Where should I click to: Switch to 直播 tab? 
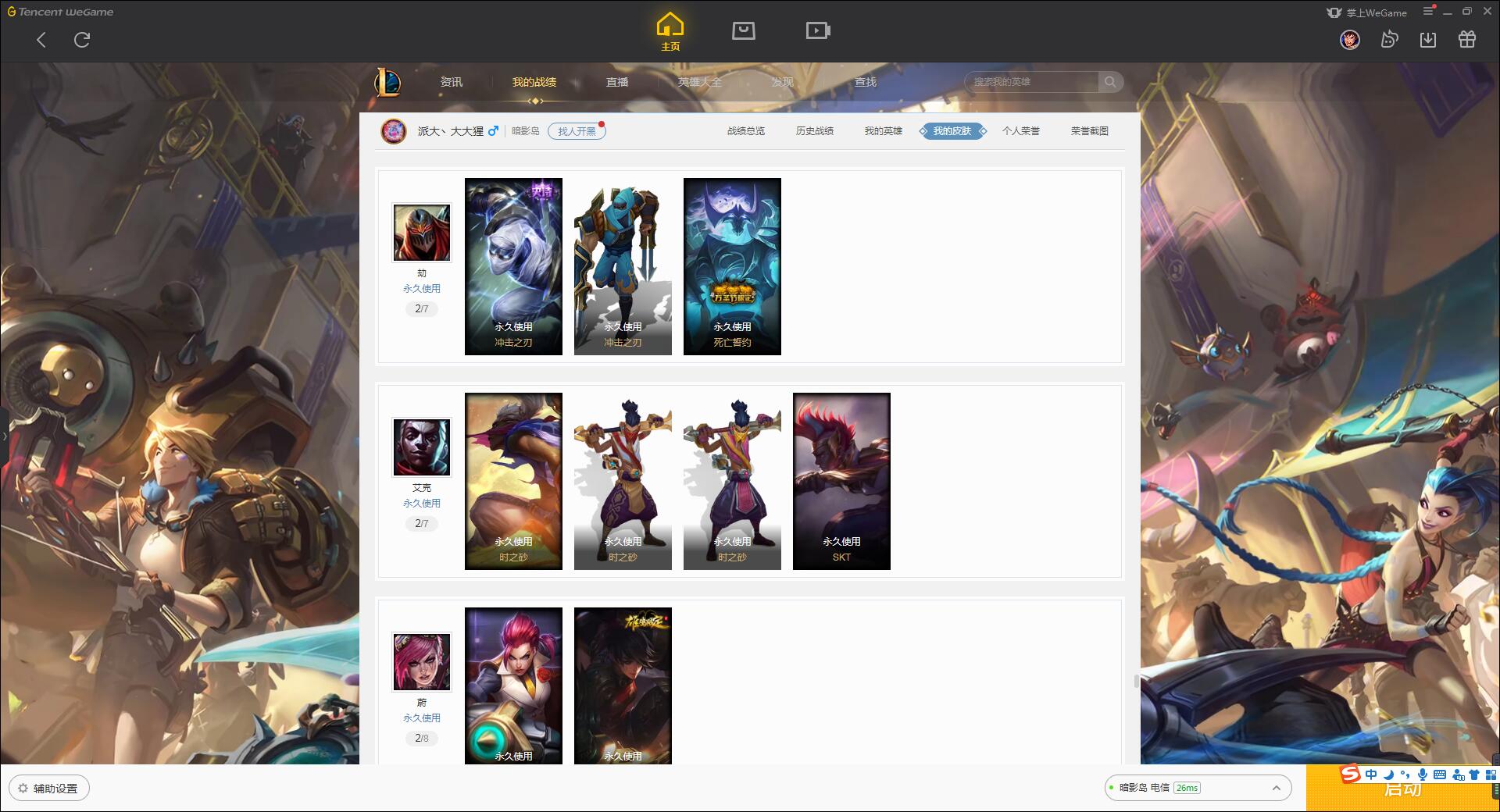coord(617,82)
